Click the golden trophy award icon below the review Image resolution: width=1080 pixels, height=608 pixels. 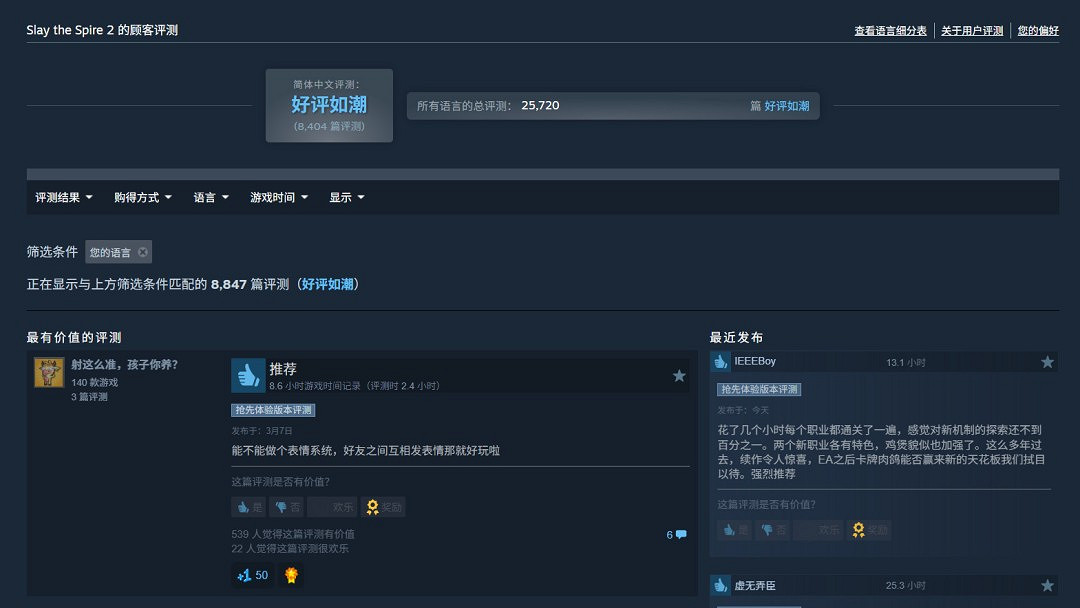tap(290, 574)
